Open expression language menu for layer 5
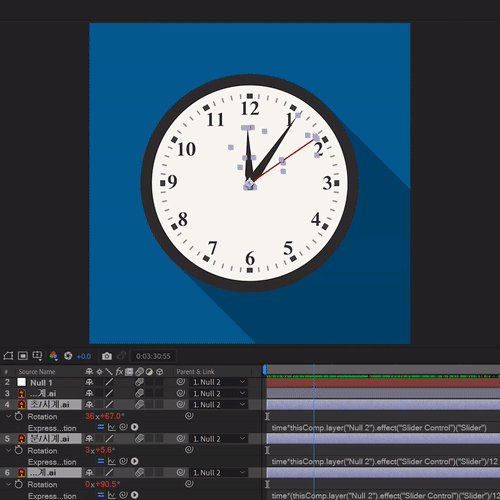This screenshot has width=500, height=500. tap(135, 461)
